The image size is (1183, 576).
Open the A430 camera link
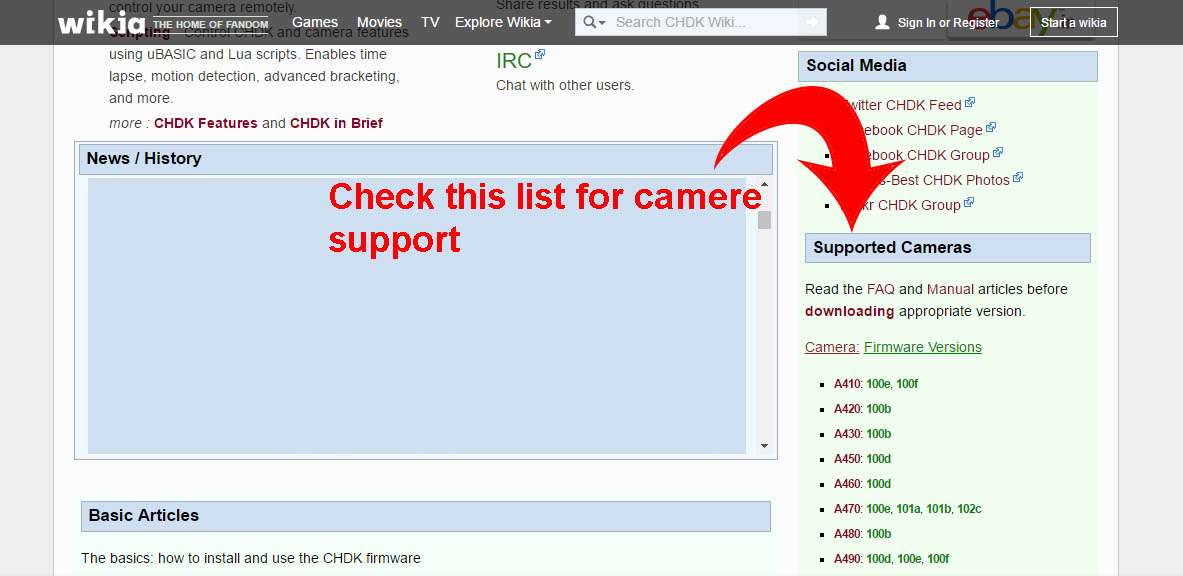click(x=847, y=434)
